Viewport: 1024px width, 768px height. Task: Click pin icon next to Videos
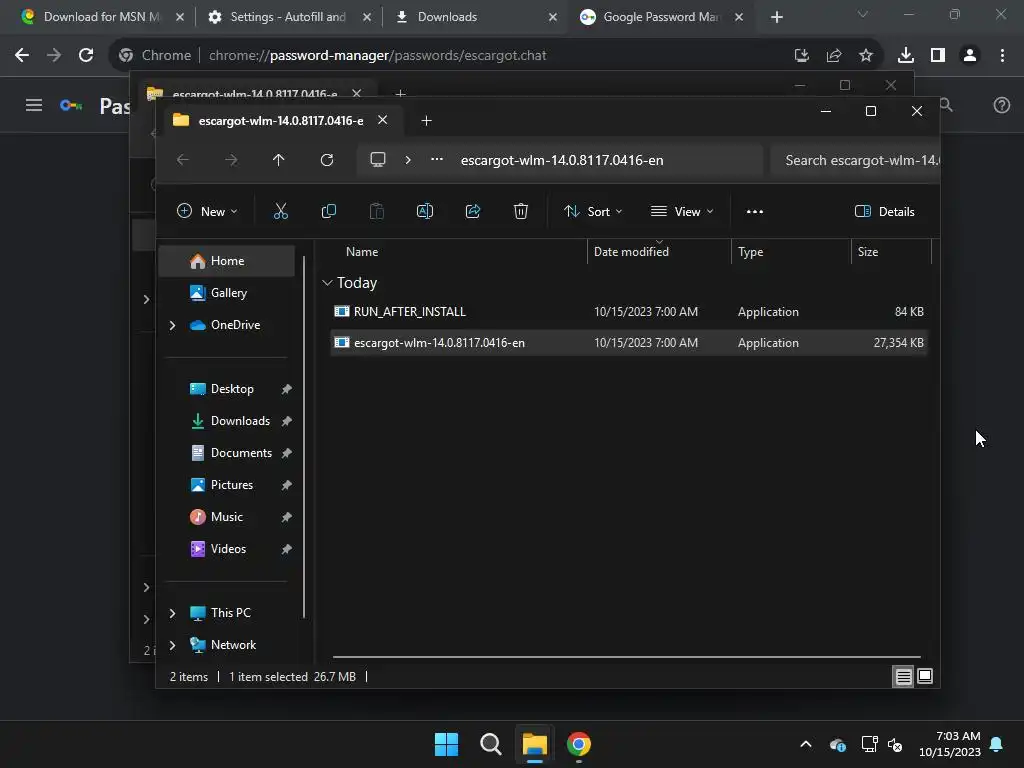(286, 549)
